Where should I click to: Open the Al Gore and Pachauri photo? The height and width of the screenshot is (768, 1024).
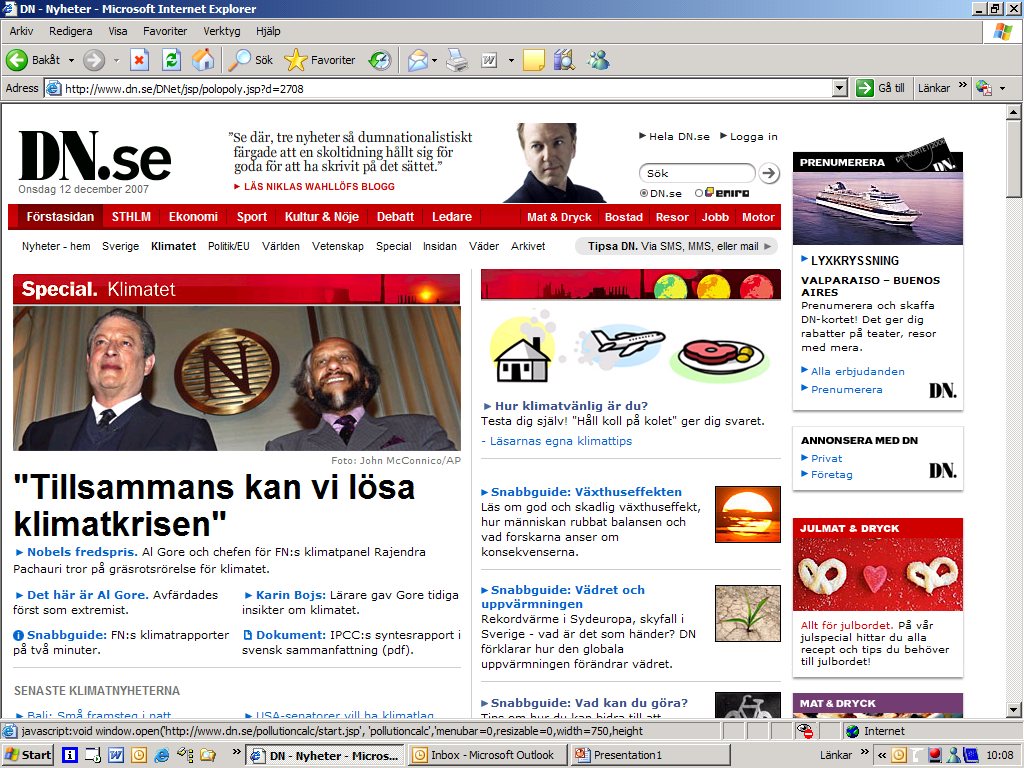(237, 378)
